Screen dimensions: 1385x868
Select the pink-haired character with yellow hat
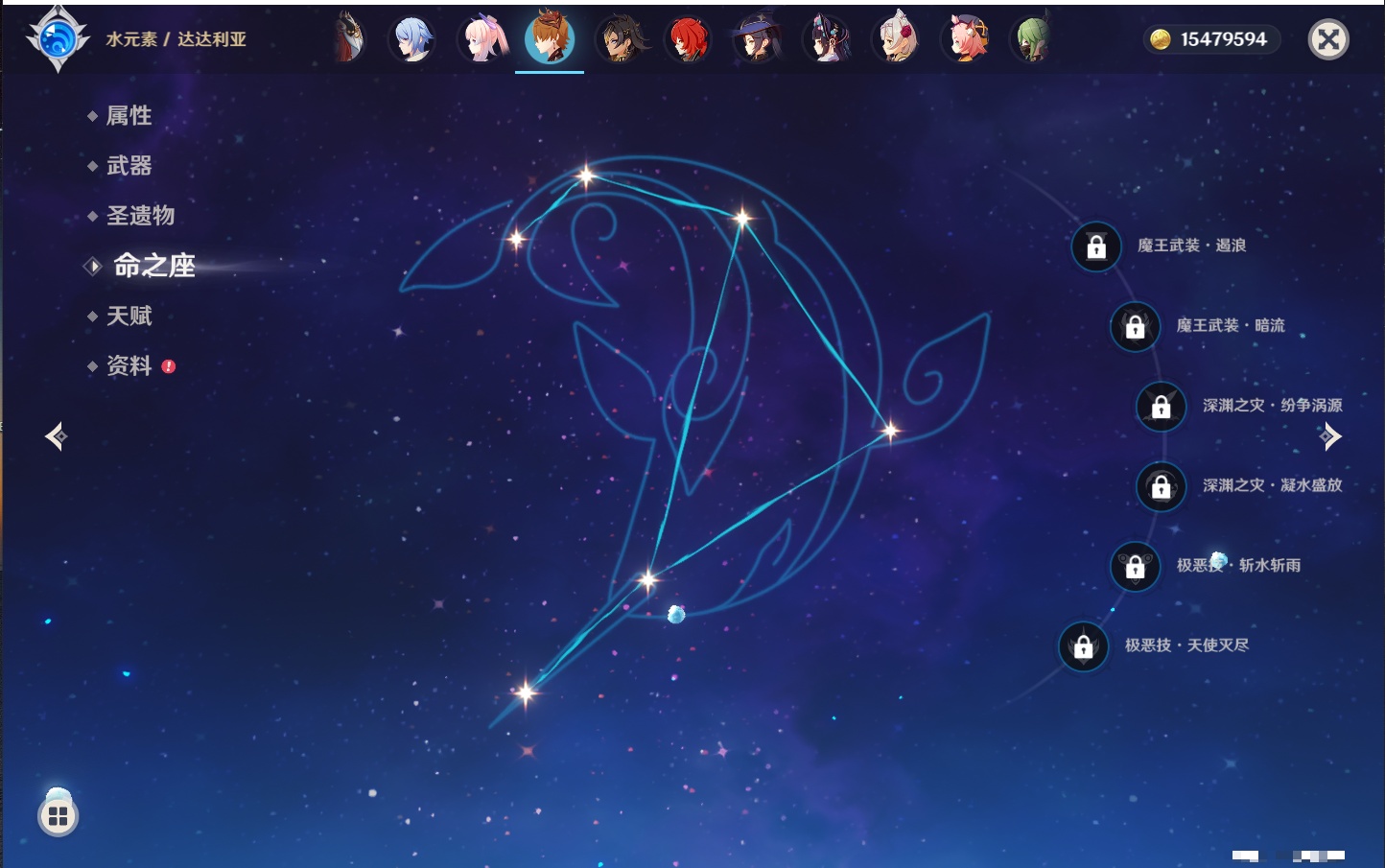coord(965,39)
